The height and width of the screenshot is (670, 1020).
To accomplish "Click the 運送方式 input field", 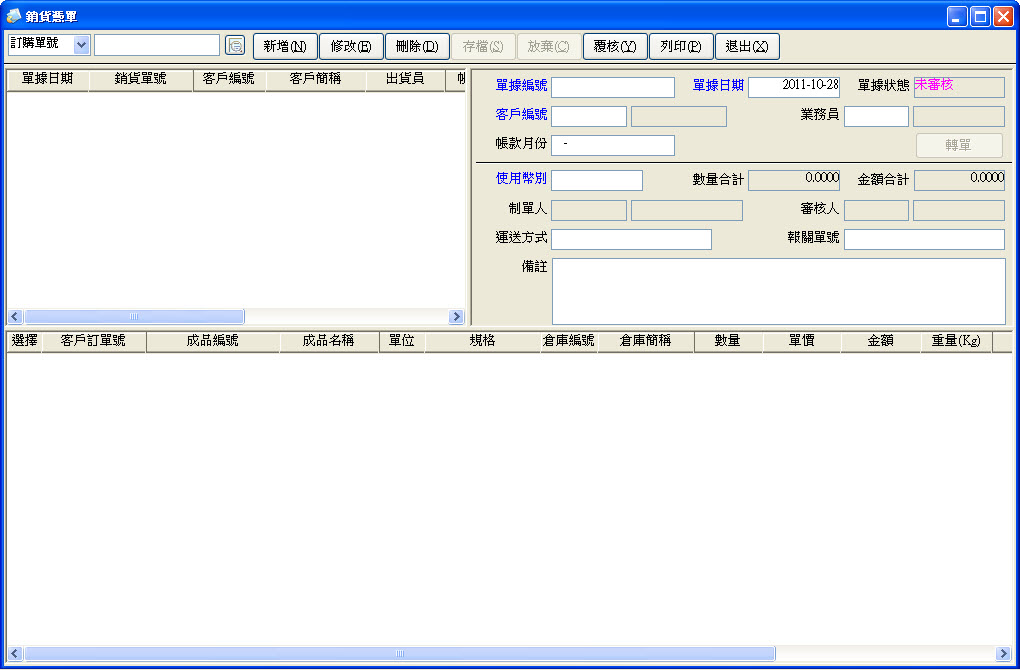I will point(631,239).
